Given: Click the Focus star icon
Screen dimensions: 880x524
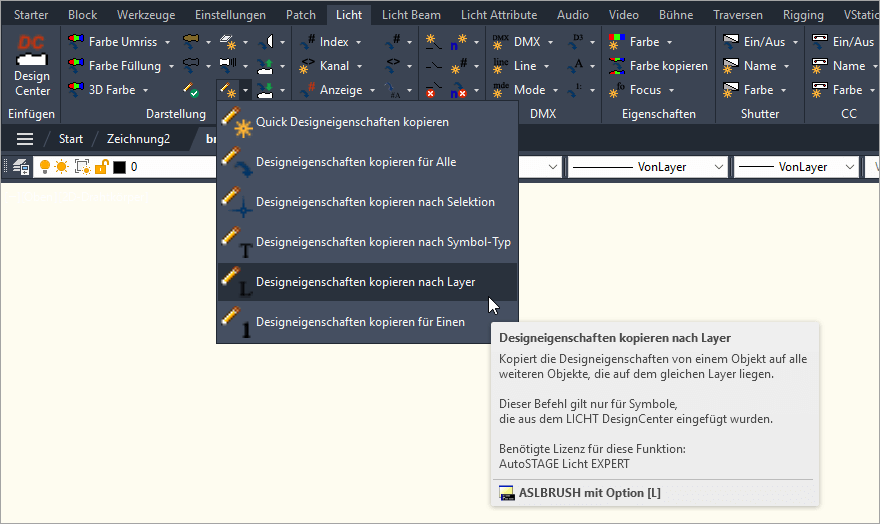Looking at the screenshot, I should (x=617, y=90).
